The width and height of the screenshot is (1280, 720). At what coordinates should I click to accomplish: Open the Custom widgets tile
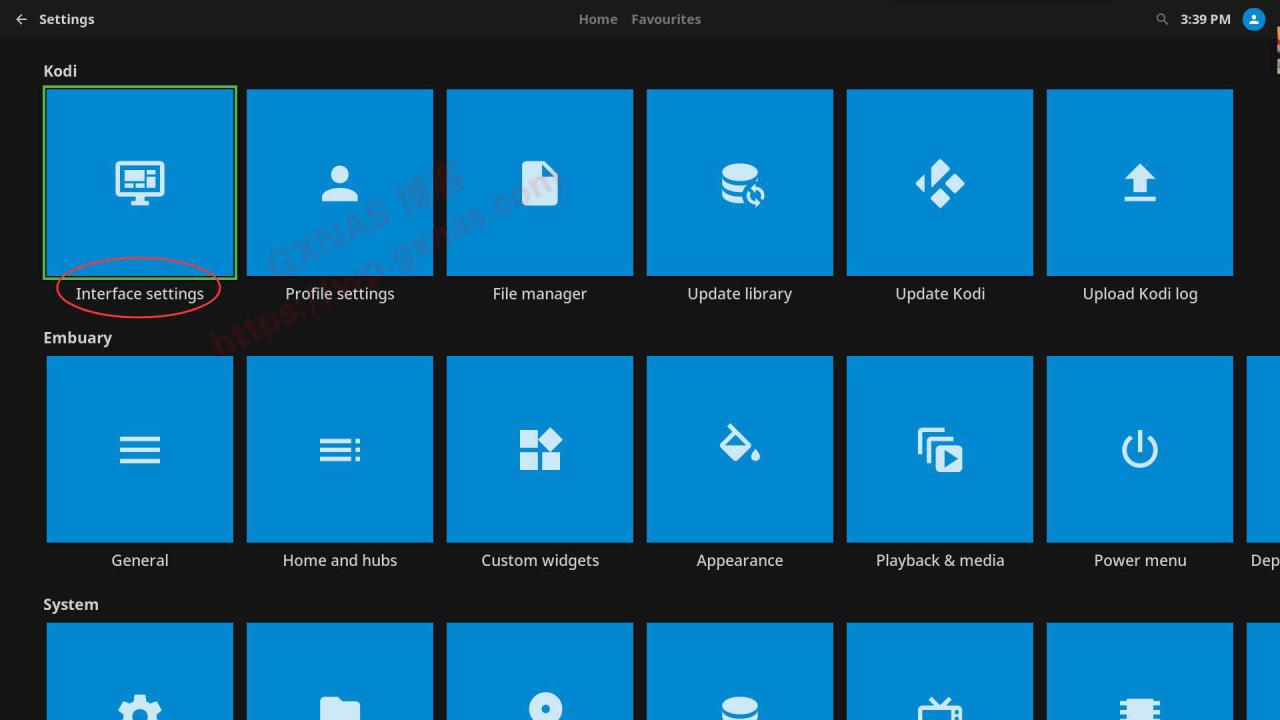pos(540,449)
